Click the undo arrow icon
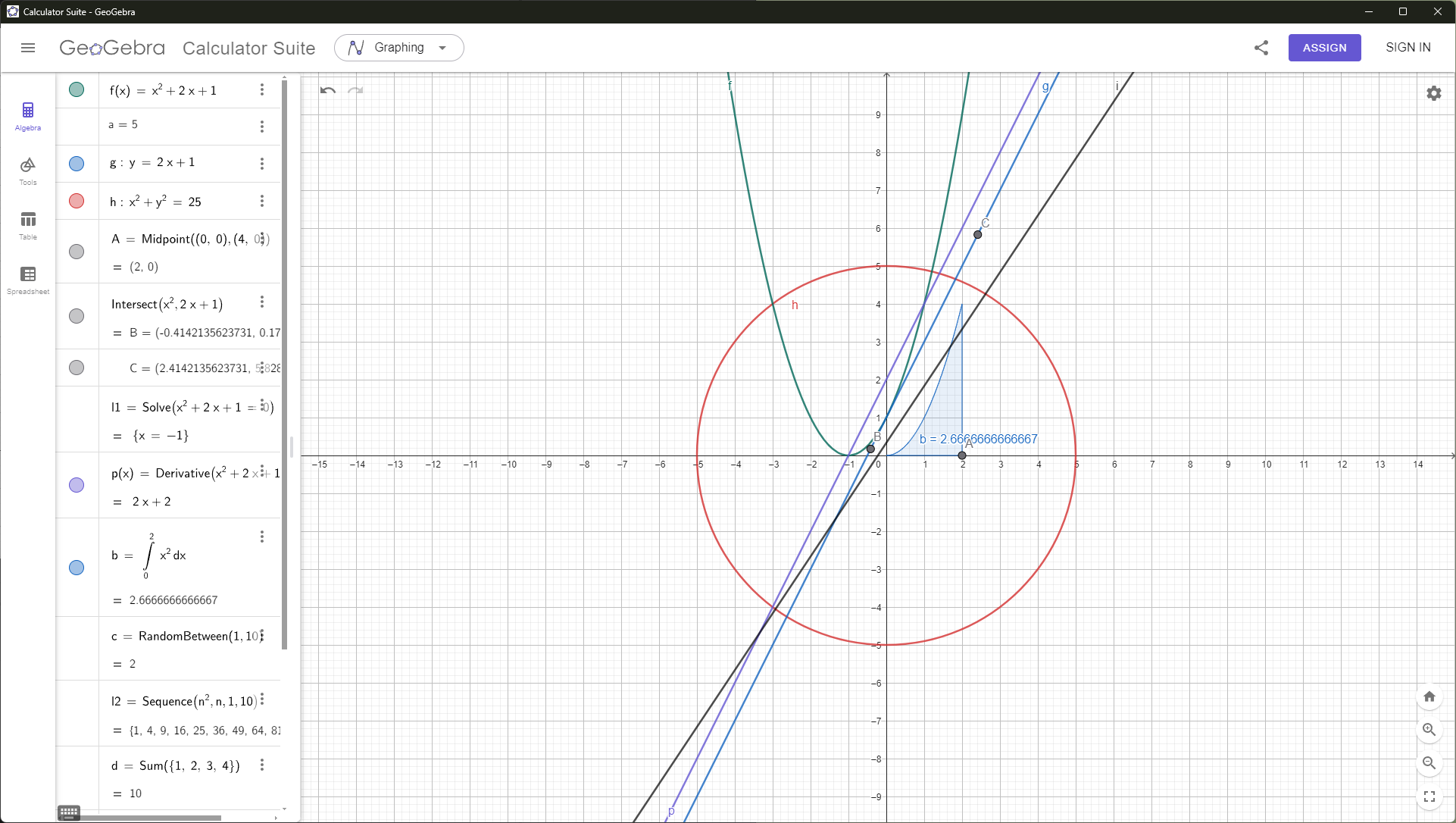Screen dimensions: 1456x823 (x=327, y=90)
